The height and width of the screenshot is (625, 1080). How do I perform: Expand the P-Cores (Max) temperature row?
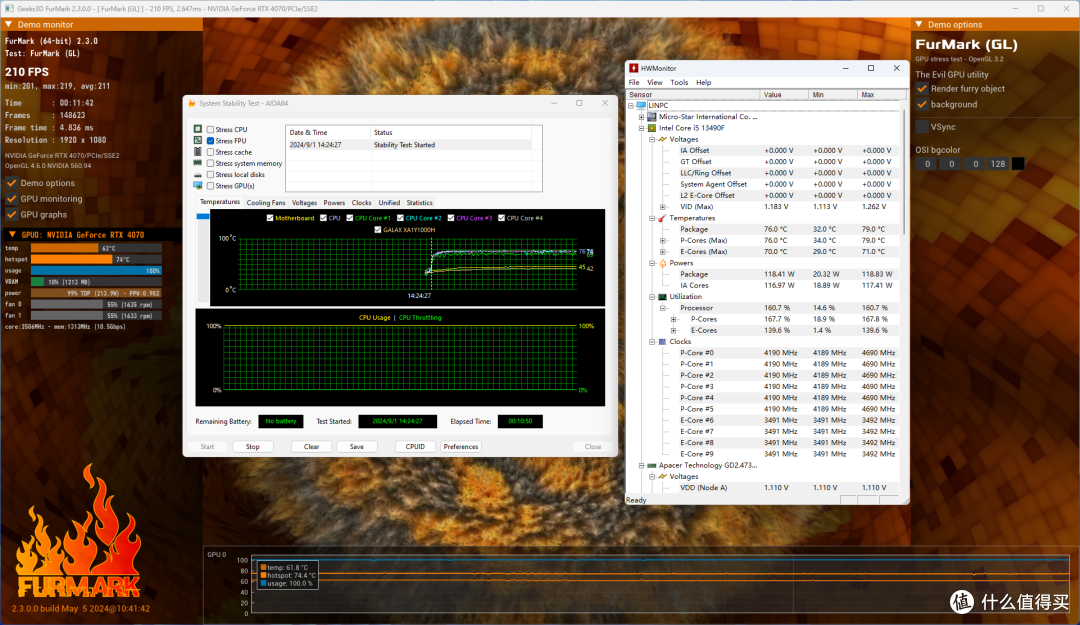[x=663, y=240]
